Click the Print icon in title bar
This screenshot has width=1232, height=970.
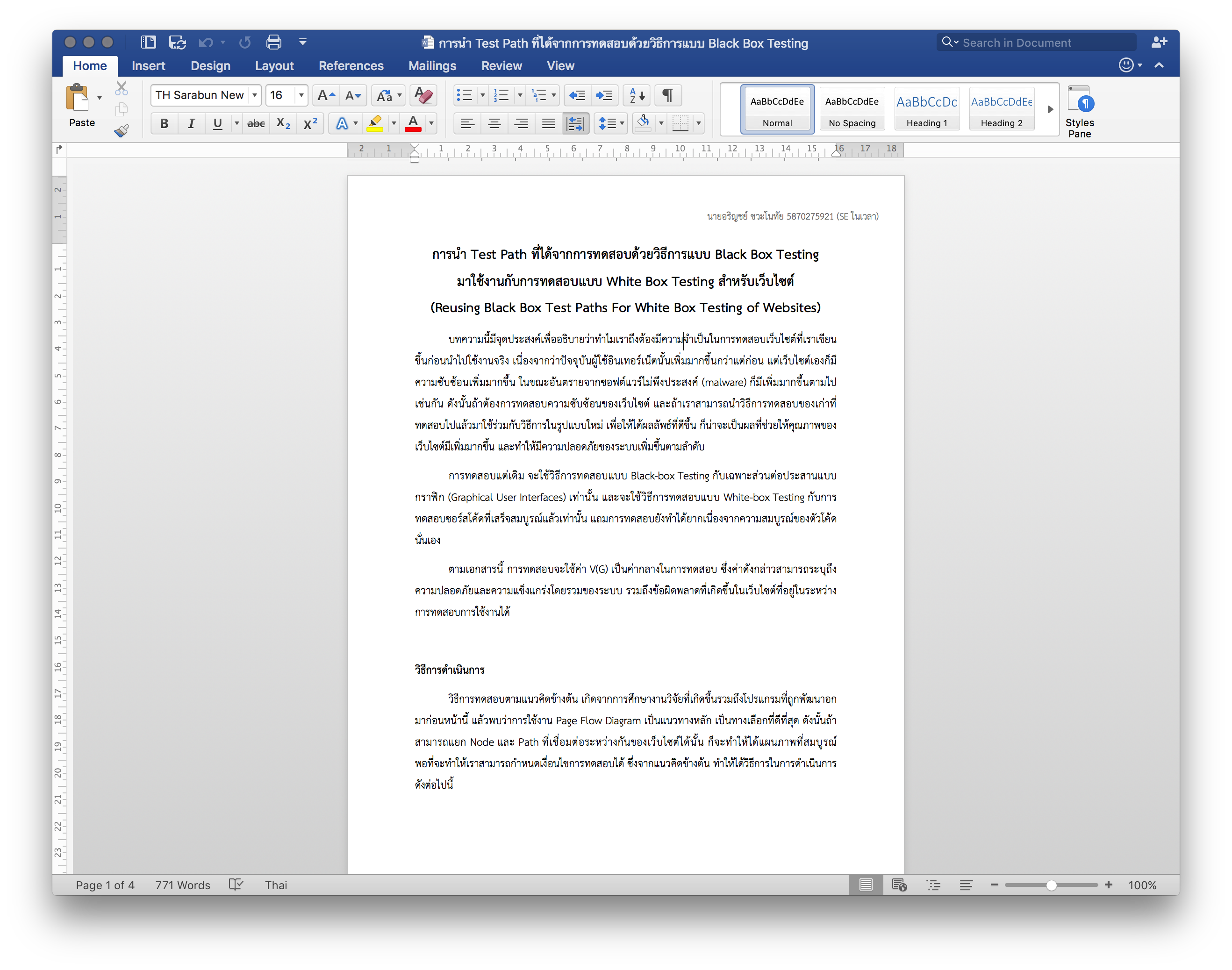click(274, 42)
